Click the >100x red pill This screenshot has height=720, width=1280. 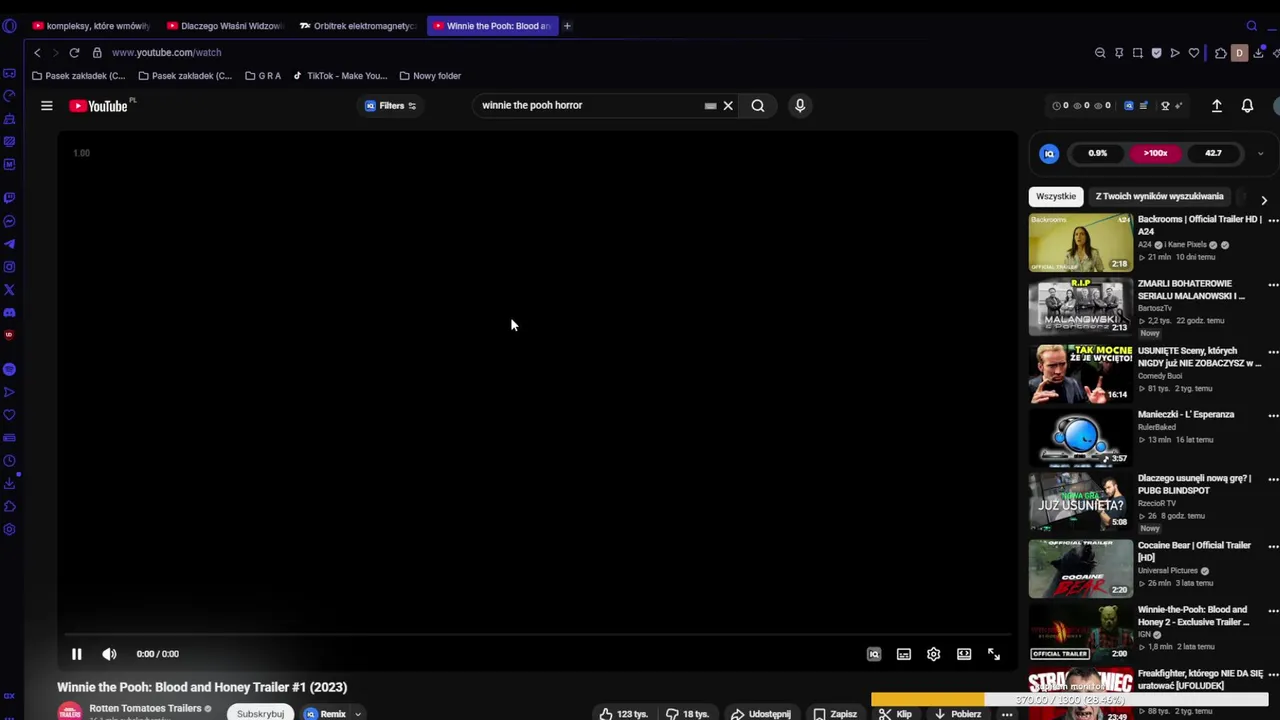1155,153
